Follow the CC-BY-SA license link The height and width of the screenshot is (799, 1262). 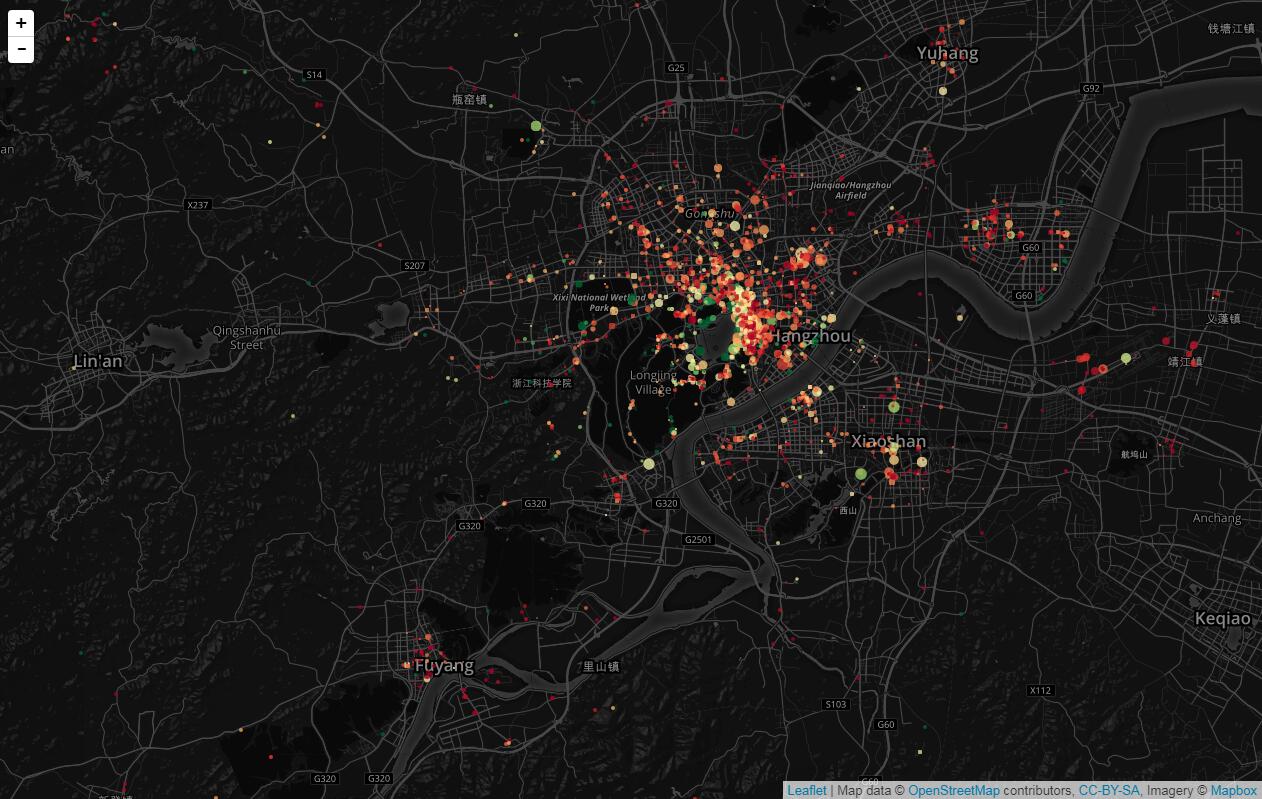click(x=1109, y=790)
